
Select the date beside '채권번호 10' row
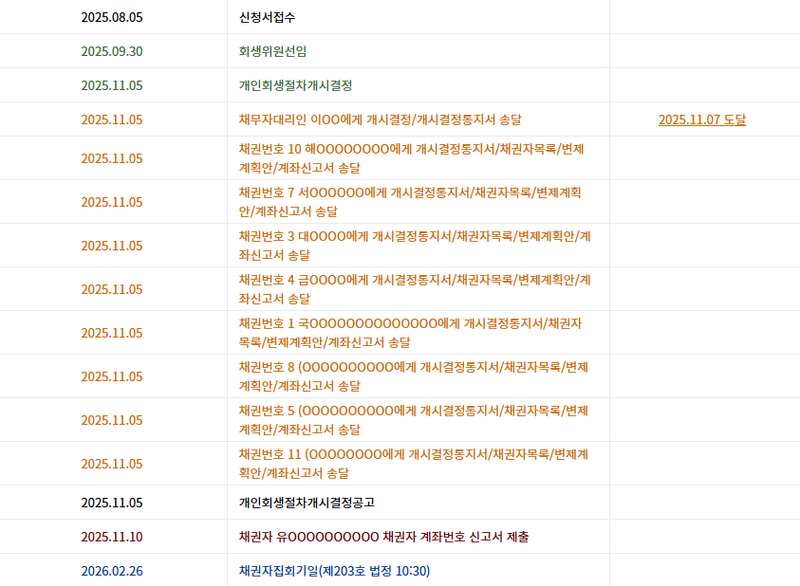112,159
